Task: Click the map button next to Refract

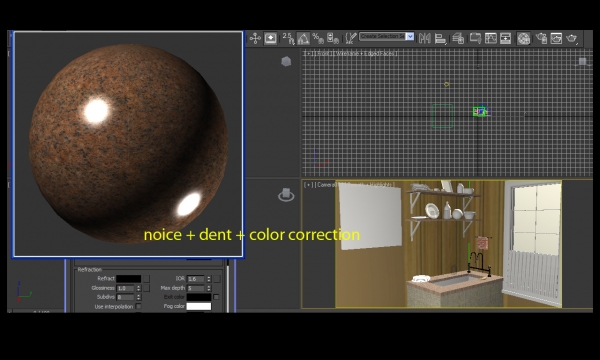Action: (x=146, y=279)
